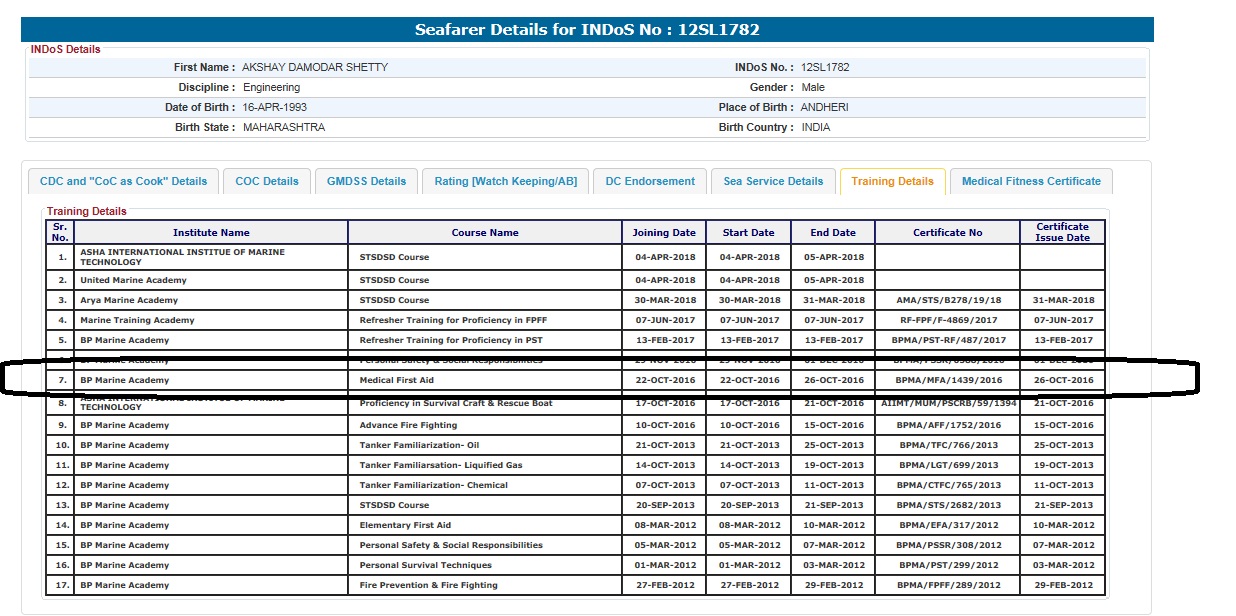The width and height of the screenshot is (1236, 616).
Task: Click the INDoS No. value 12SL1782
Action: pos(825,67)
